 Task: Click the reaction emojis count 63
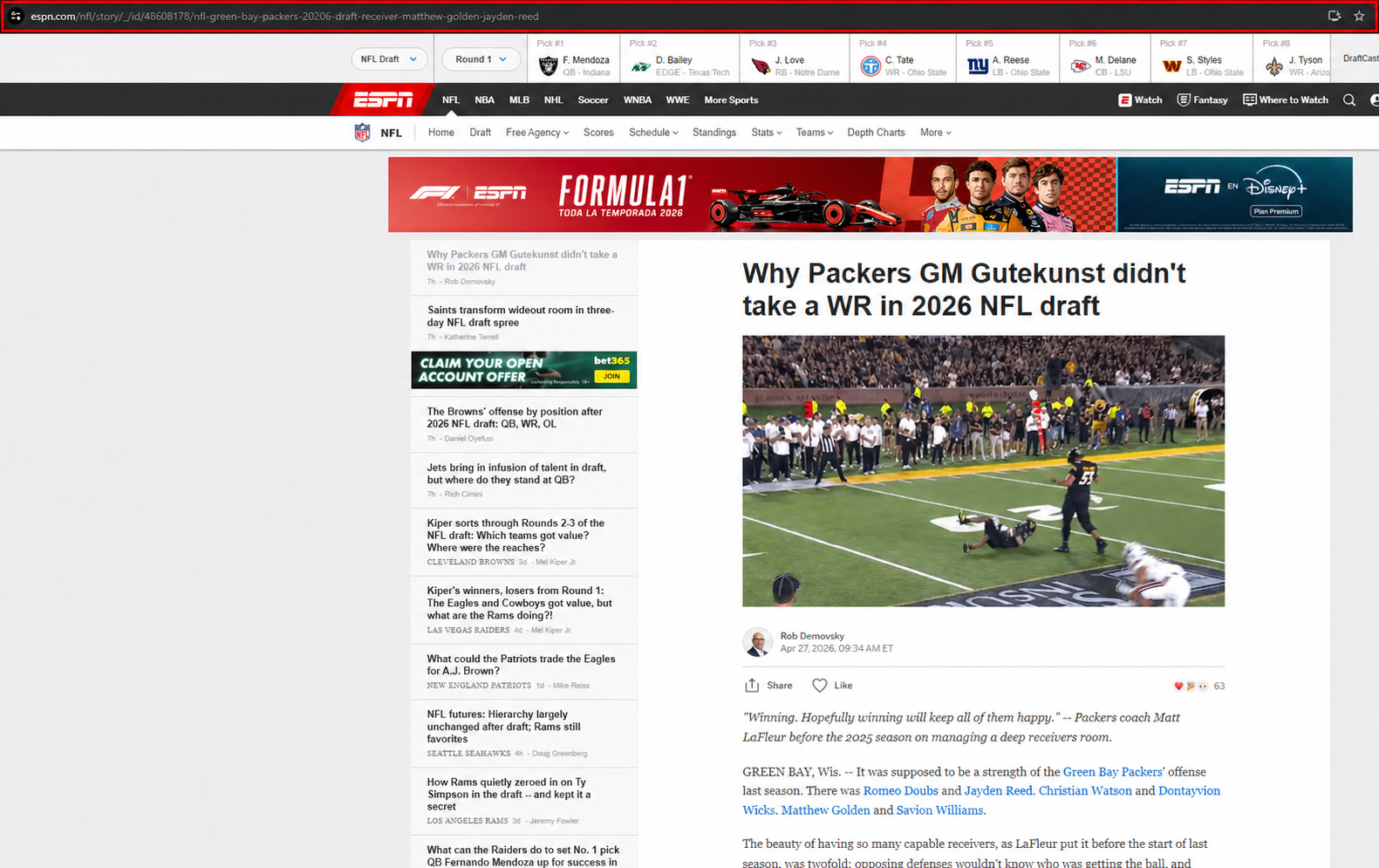(1199, 686)
